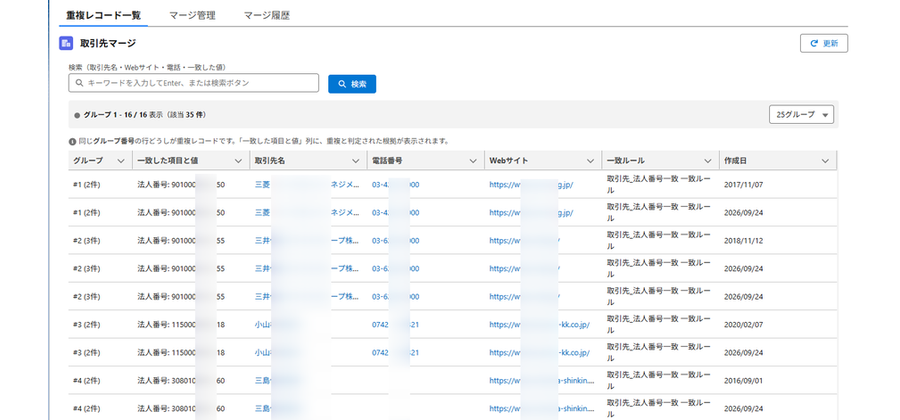Open website link in row dated 2016/09/01
900x420 pixels.
coord(542,380)
